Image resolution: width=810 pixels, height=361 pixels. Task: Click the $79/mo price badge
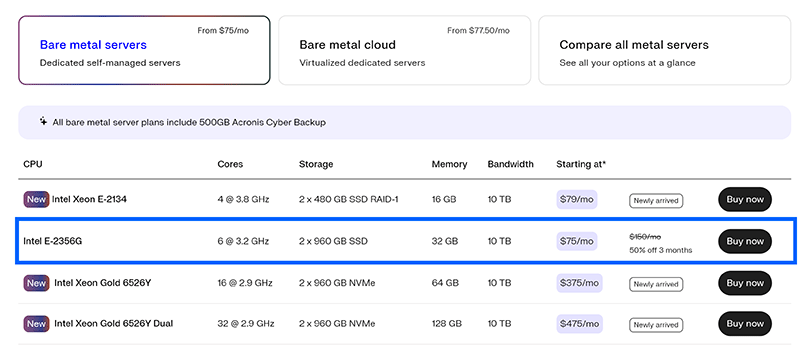pyautogui.click(x=577, y=199)
